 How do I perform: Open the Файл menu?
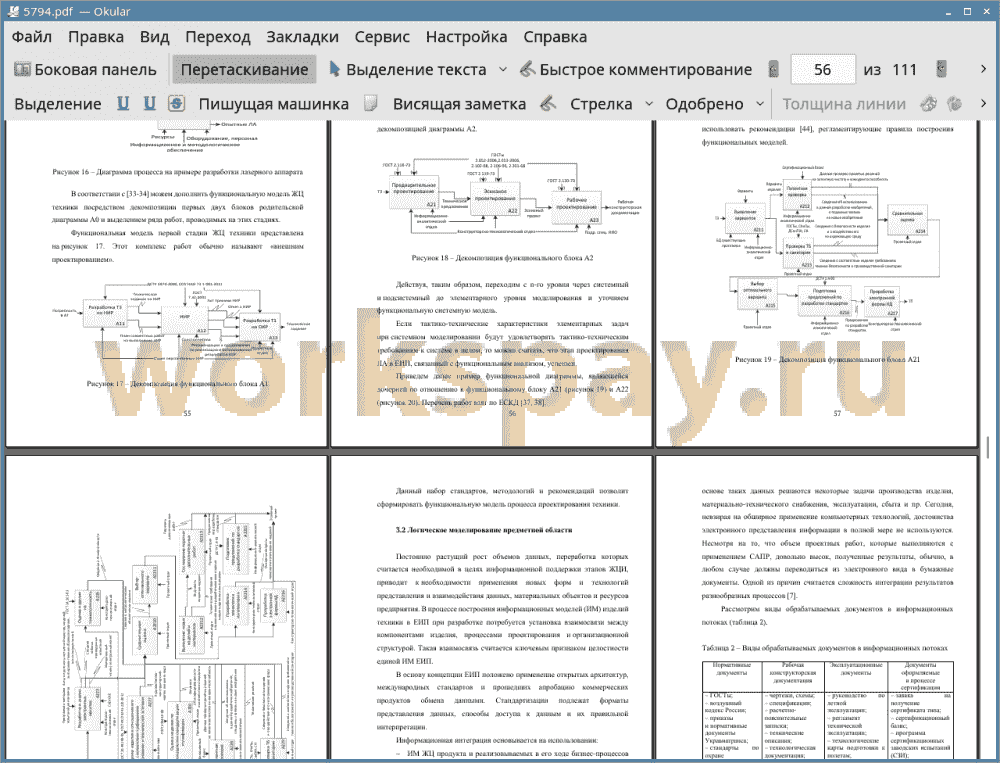tap(32, 37)
